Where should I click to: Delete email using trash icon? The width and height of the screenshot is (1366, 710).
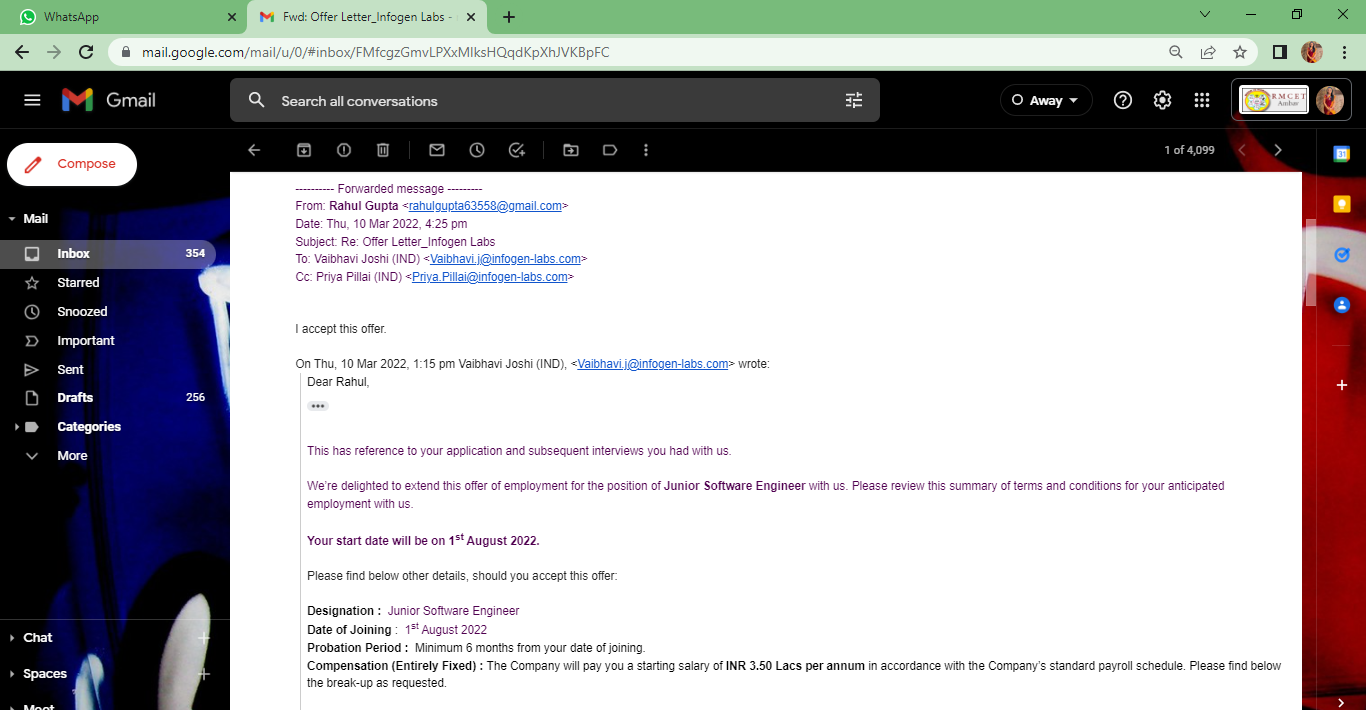click(x=383, y=150)
